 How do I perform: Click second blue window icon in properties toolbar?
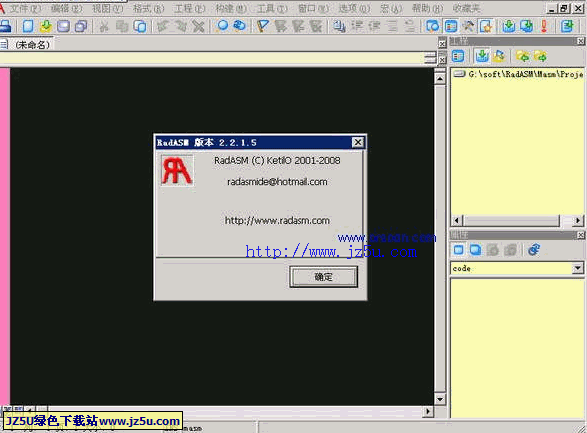475,250
